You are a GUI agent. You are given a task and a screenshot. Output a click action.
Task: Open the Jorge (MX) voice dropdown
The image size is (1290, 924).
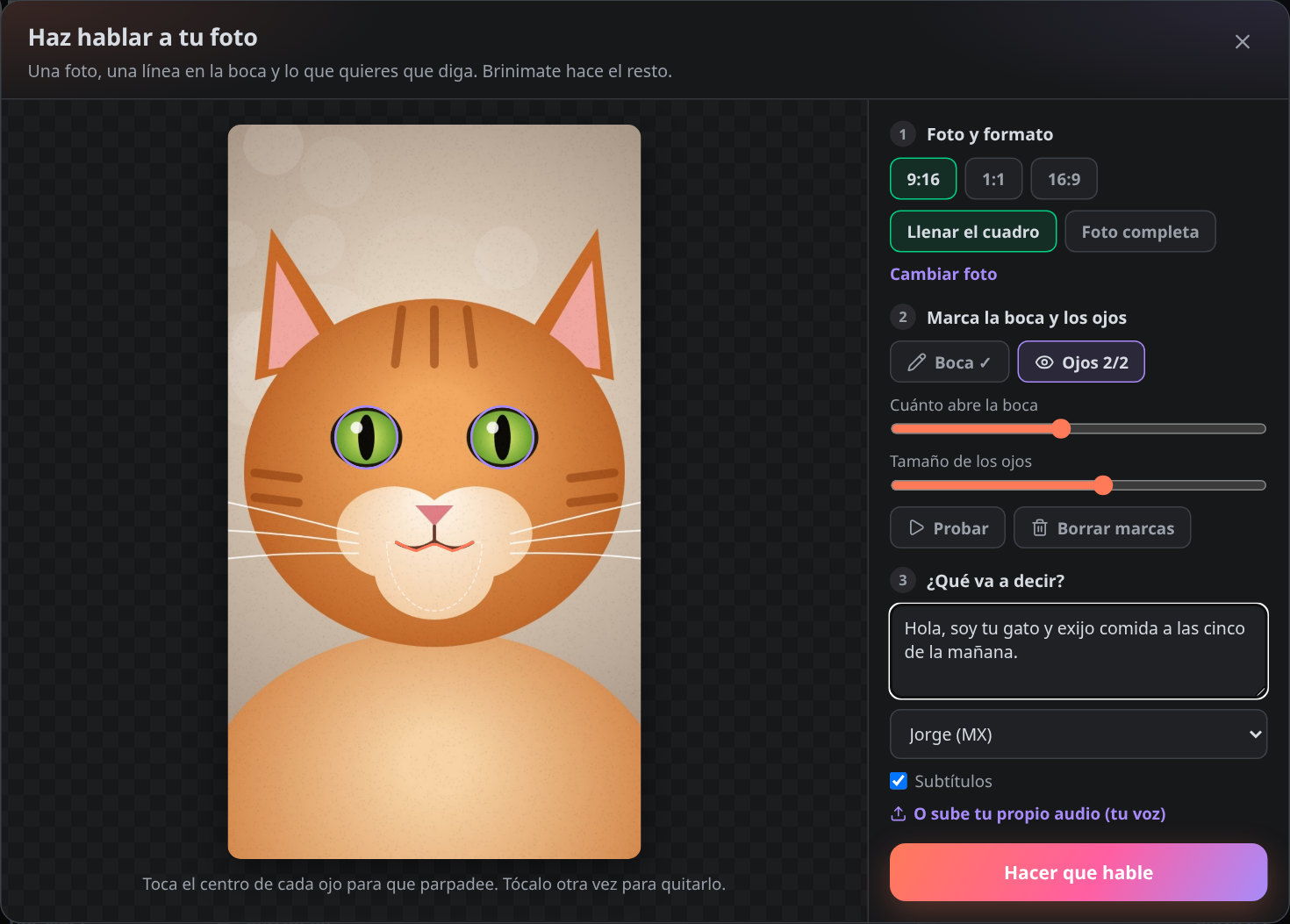(1079, 734)
